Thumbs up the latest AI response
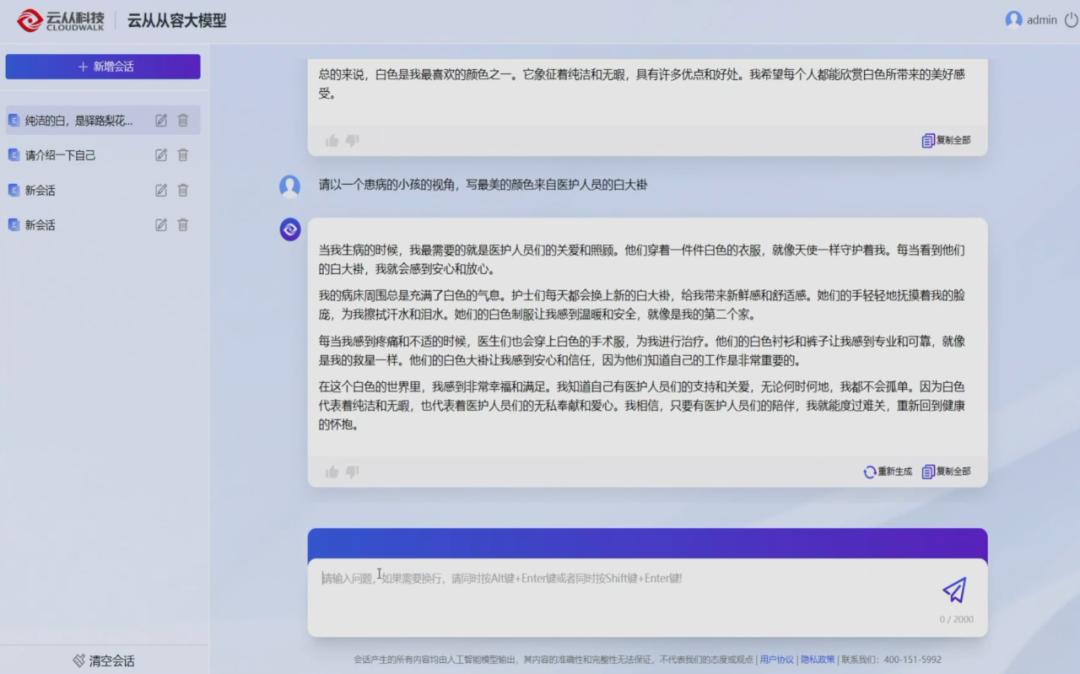The width and height of the screenshot is (1080, 674). coord(331,472)
